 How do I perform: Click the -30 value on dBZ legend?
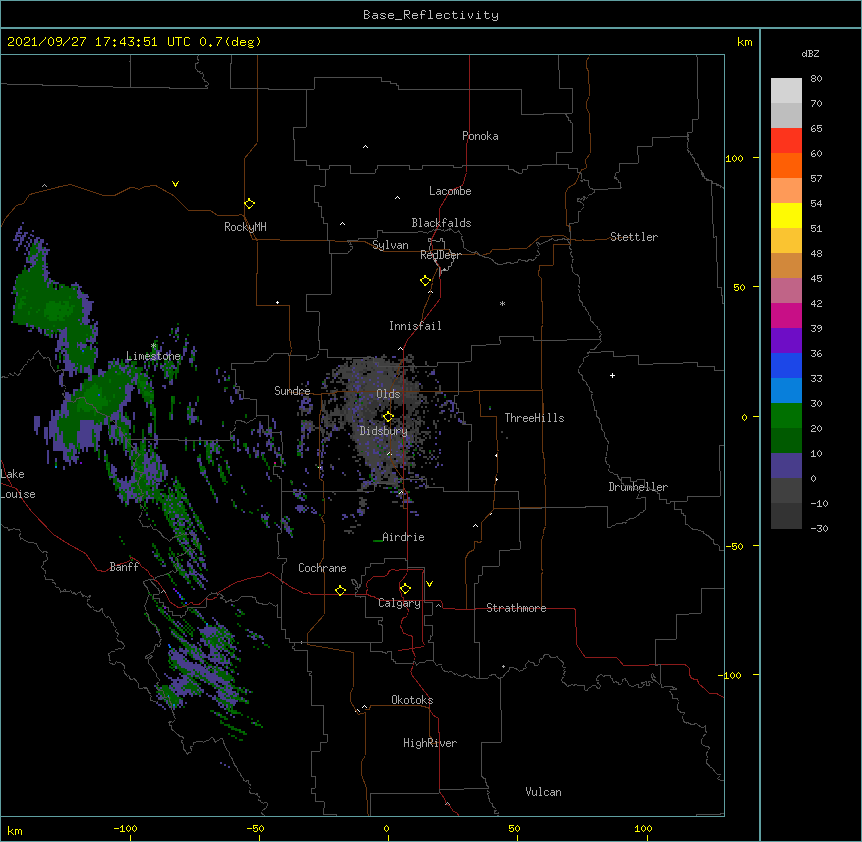coord(819,529)
